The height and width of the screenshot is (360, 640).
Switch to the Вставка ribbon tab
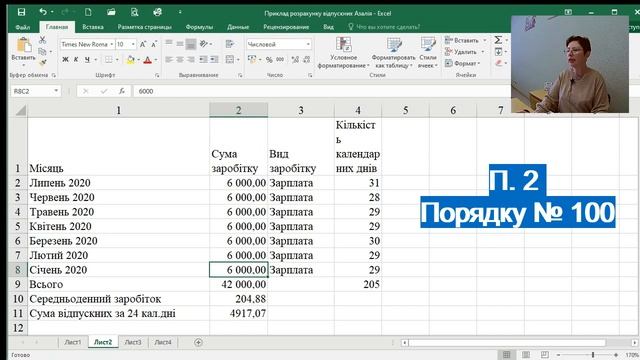93,27
